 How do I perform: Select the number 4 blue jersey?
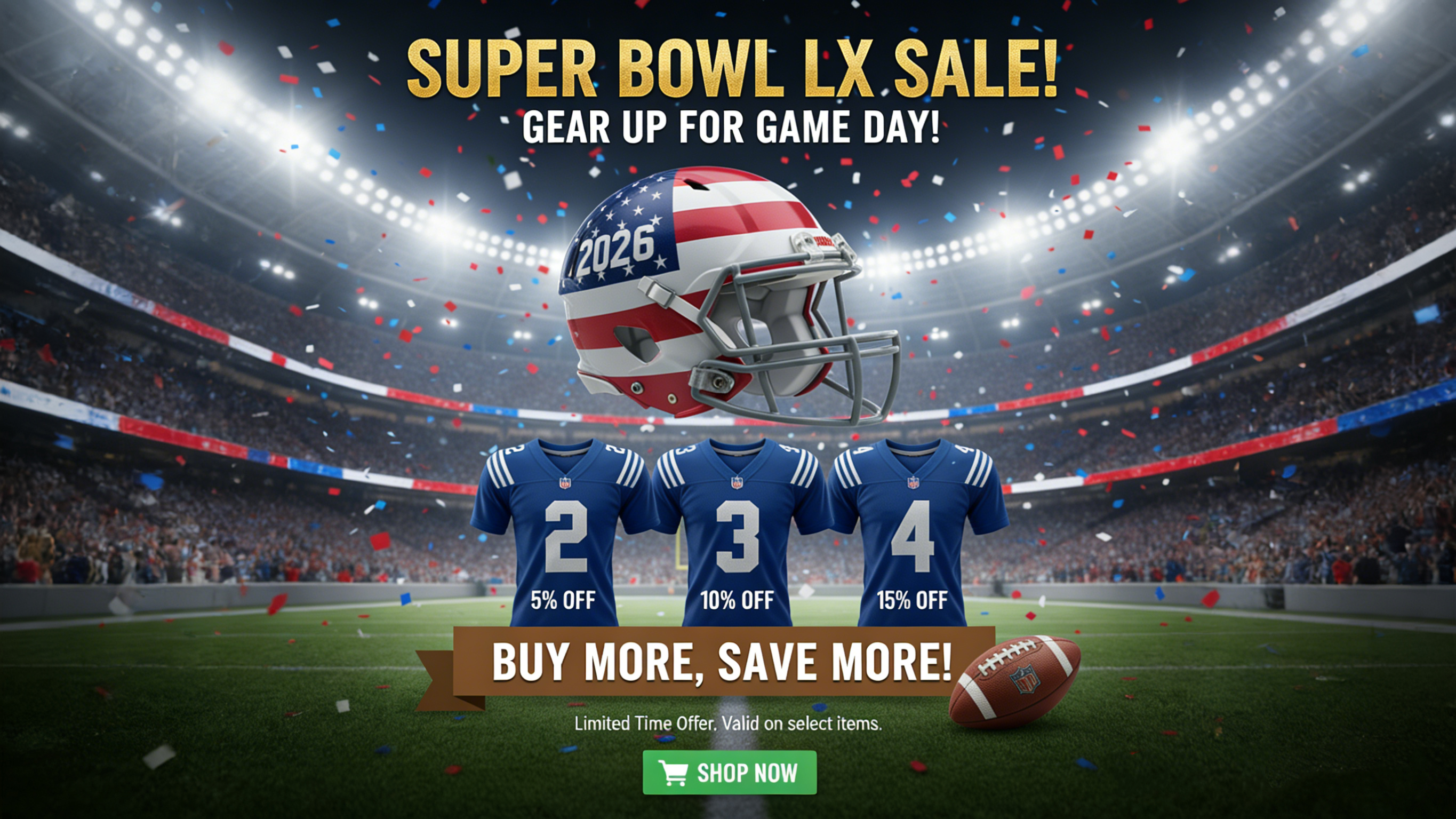click(x=915, y=532)
